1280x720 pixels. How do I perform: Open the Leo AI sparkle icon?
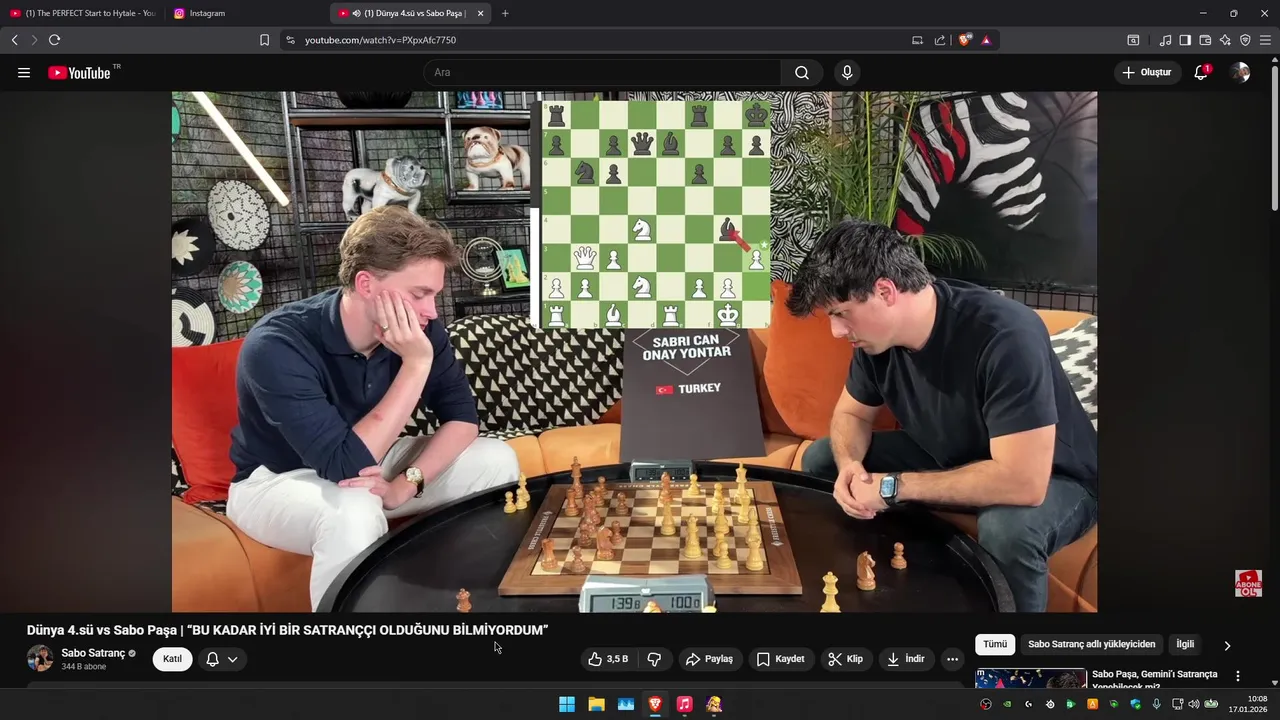click(x=1225, y=40)
